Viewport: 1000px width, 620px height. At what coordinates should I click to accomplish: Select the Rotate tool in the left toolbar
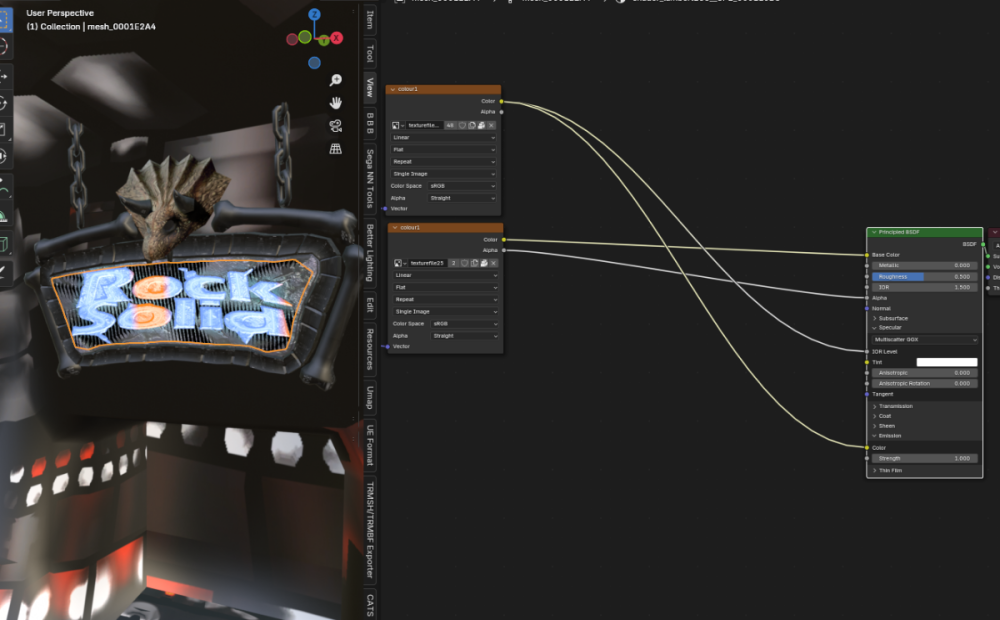coord(4,103)
